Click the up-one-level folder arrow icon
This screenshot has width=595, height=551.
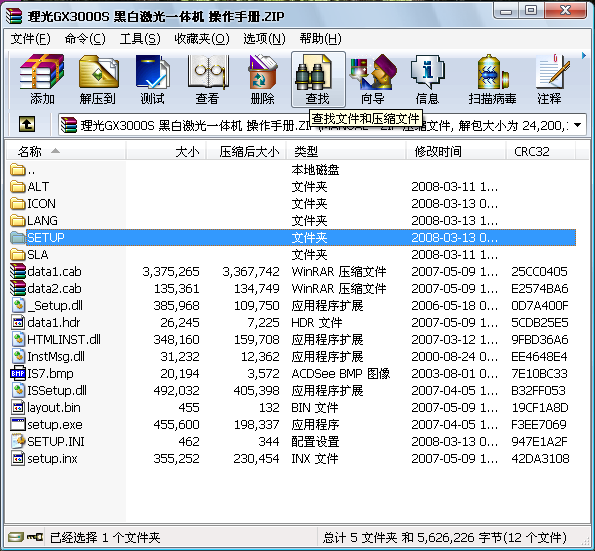[27, 124]
